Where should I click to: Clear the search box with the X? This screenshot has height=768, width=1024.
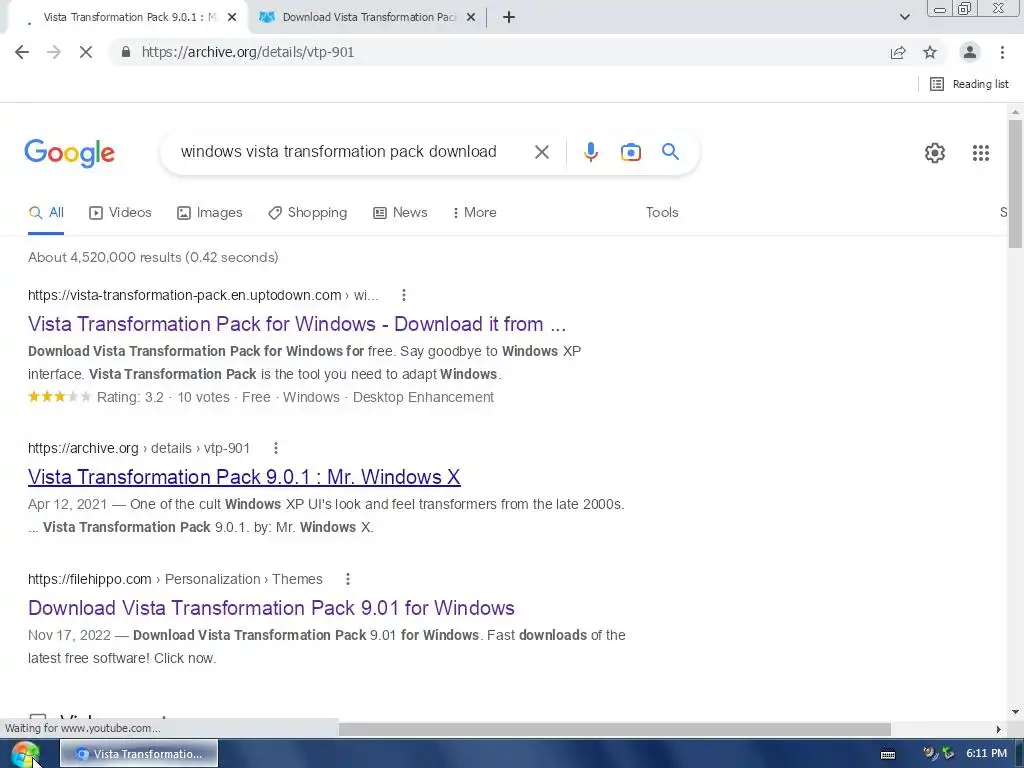pyautogui.click(x=541, y=152)
